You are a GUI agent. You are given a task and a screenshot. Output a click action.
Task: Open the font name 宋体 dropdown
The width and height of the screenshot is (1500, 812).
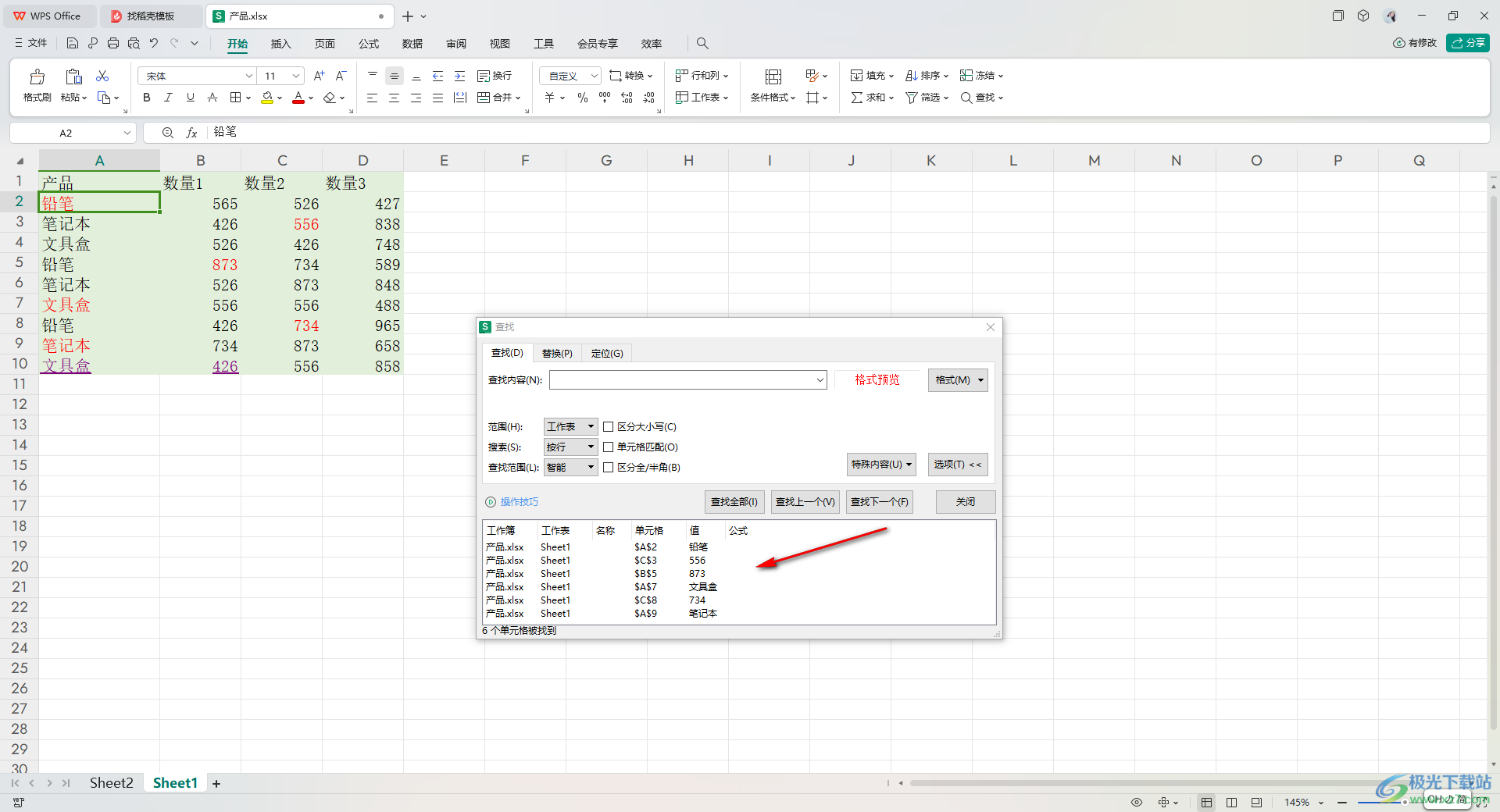[249, 76]
